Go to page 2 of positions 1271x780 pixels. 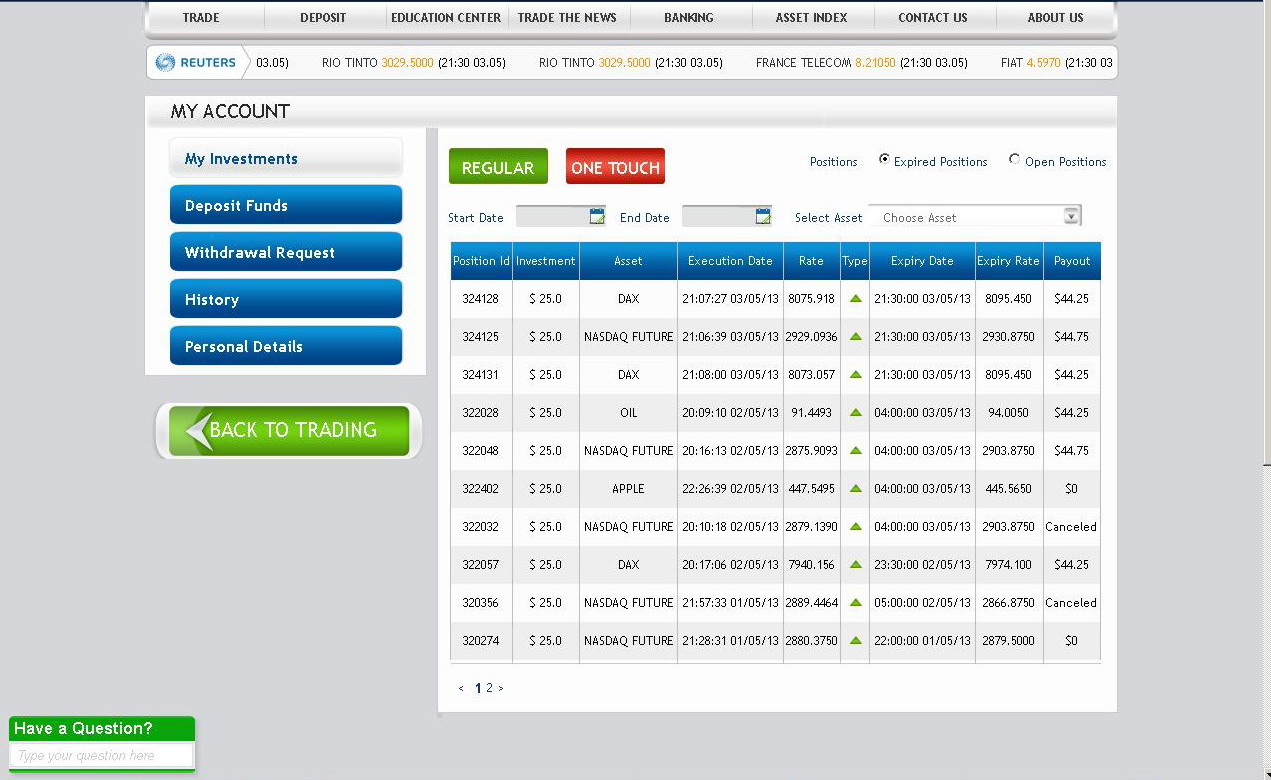pos(489,688)
